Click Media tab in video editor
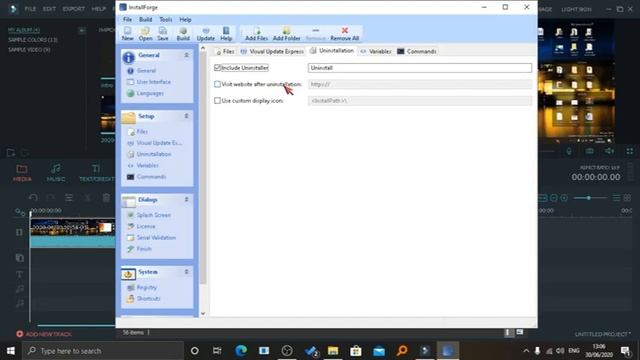Image resolution: width=640 pixels, height=360 pixels. [x=22, y=173]
